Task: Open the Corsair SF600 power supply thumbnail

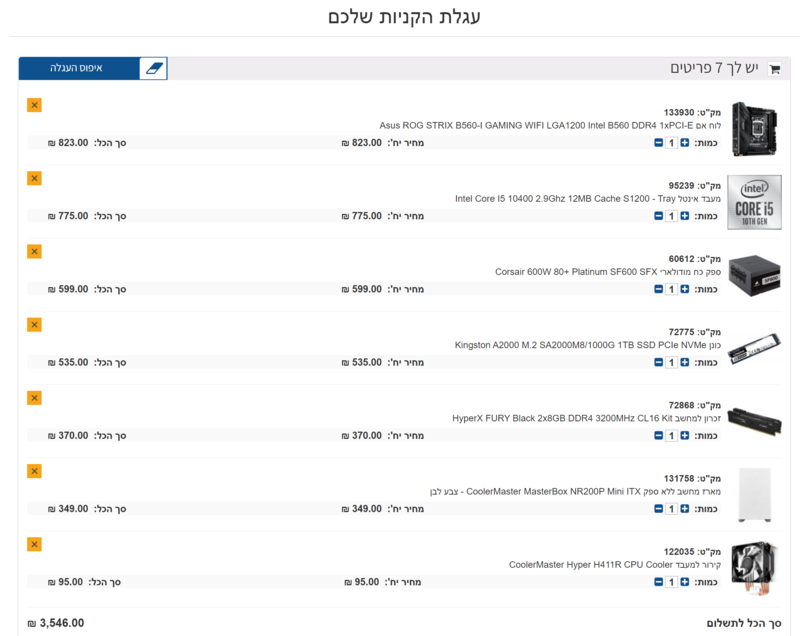Action: pos(754,275)
